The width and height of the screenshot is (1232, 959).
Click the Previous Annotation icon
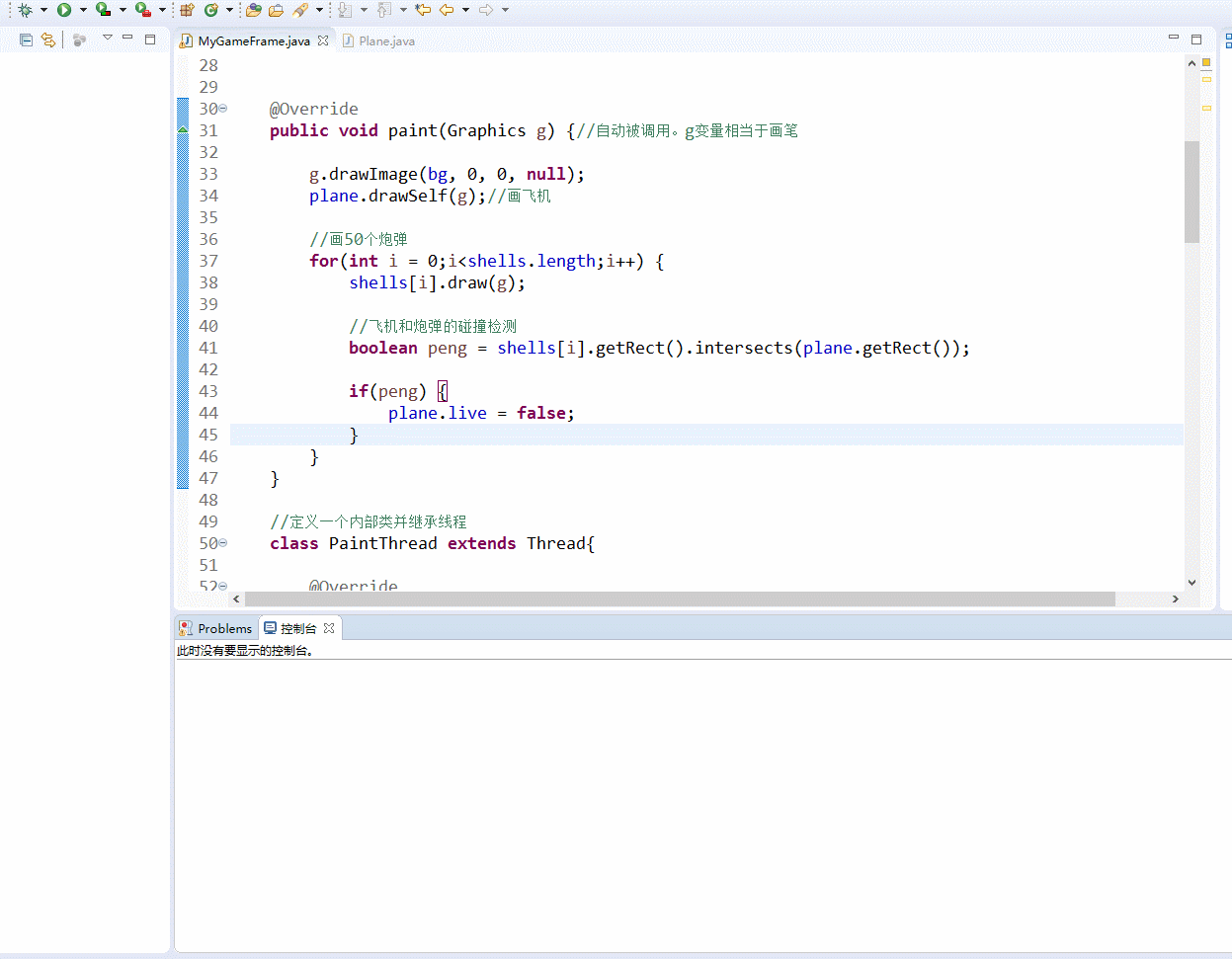pos(384,10)
